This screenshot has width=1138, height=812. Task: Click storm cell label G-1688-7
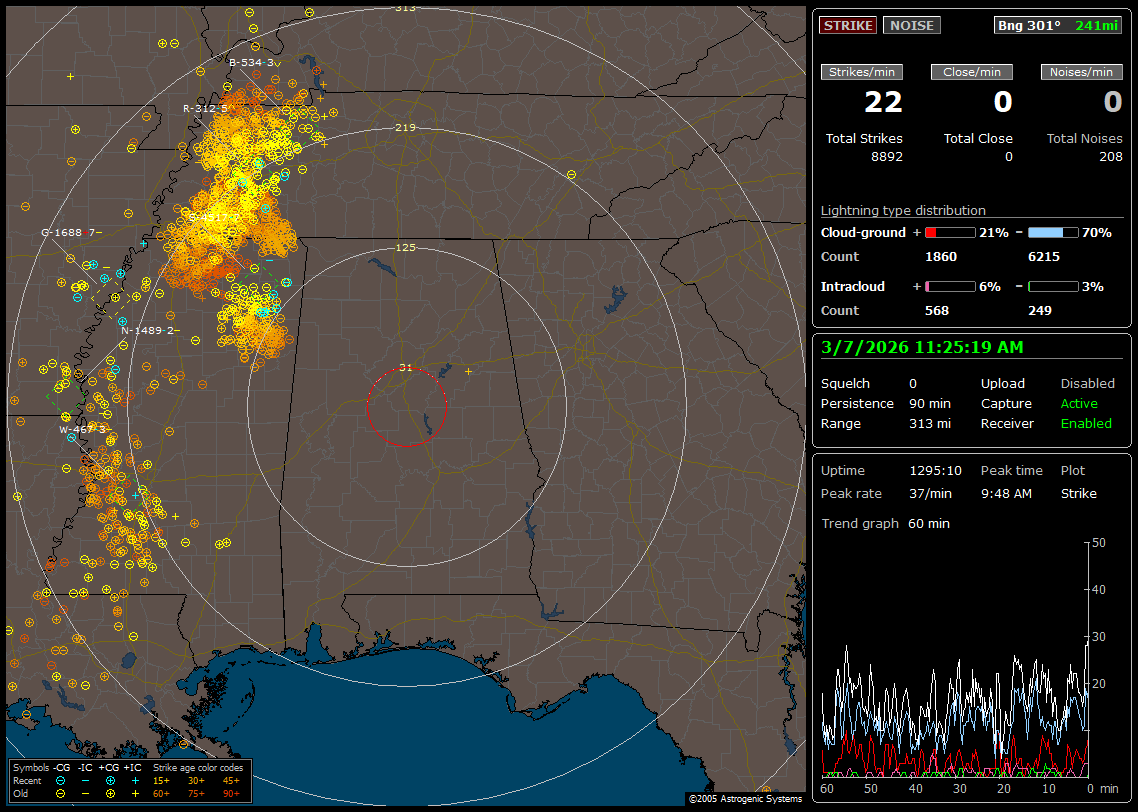point(67,232)
